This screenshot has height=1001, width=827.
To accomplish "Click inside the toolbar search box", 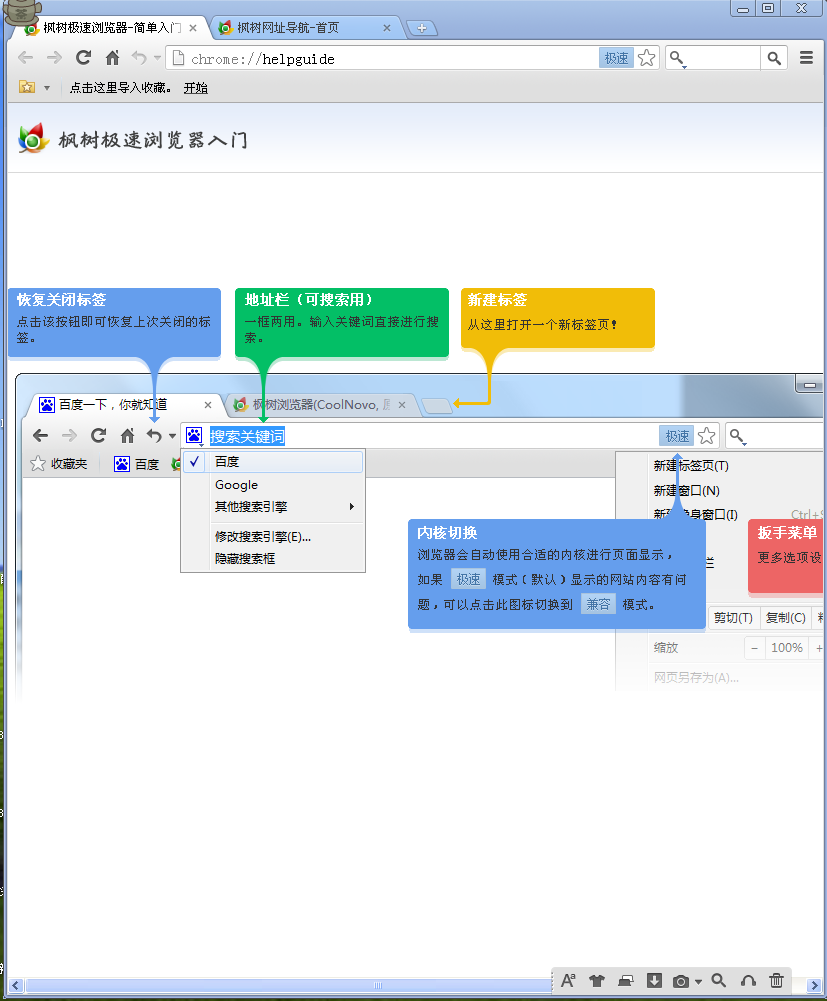I will pos(724,58).
